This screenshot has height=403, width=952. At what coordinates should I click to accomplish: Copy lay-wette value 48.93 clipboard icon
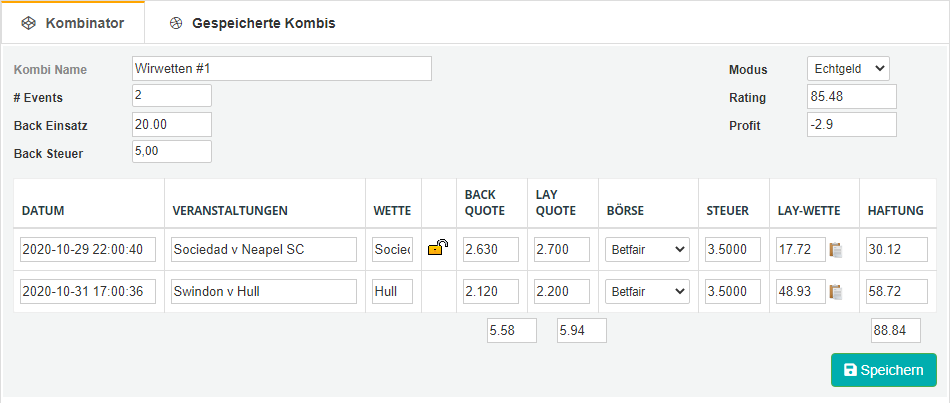[836, 291]
